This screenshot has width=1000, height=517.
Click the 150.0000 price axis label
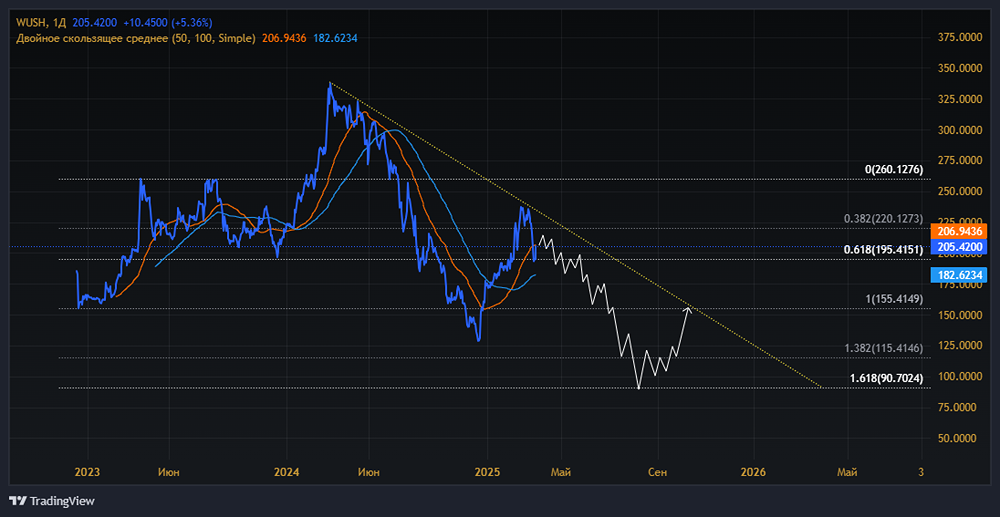(960, 316)
